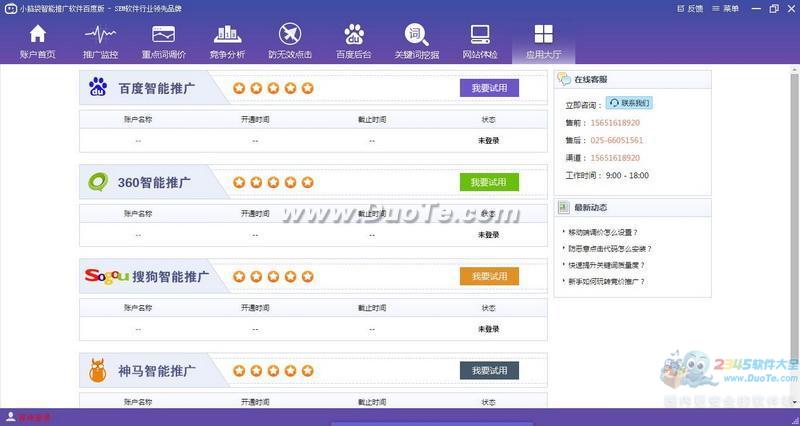Click green 我要试用 for 360智能推广
The width and height of the screenshot is (800, 426).
489,182
